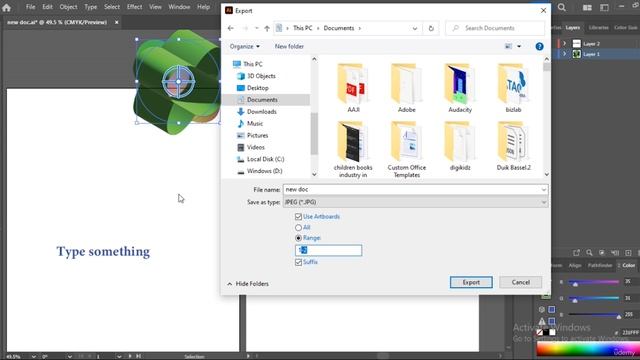
Task: Switch to the Align panel tab
Action: click(575, 265)
